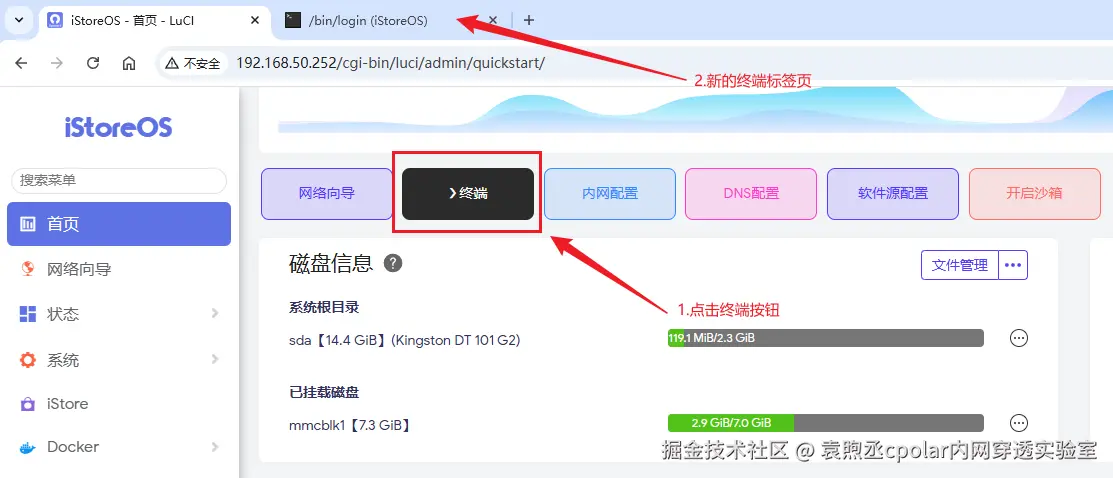Click the sda disk usage bar
This screenshot has height=478, width=1113.
click(826, 338)
